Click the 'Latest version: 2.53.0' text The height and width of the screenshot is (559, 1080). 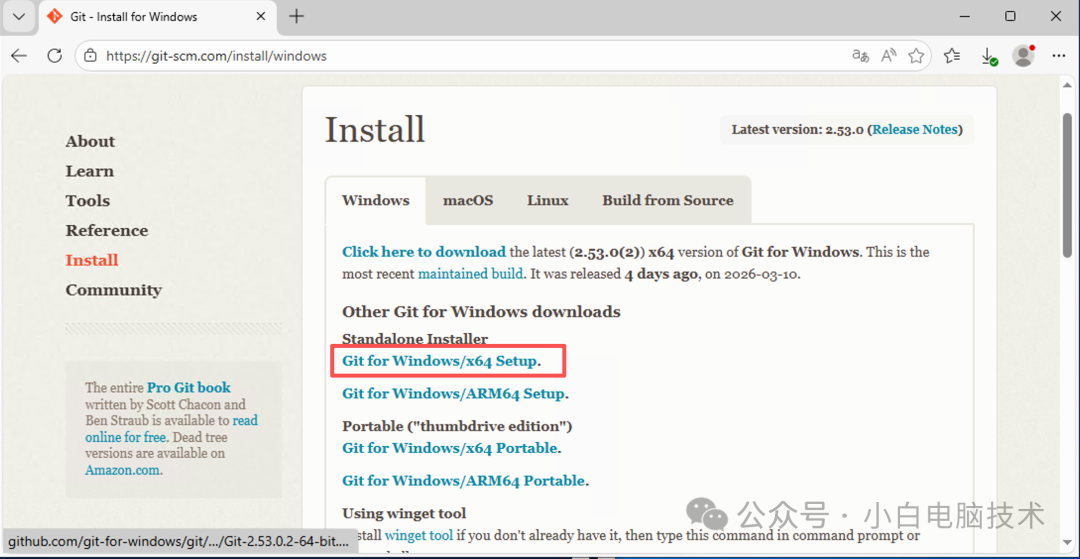coord(798,129)
